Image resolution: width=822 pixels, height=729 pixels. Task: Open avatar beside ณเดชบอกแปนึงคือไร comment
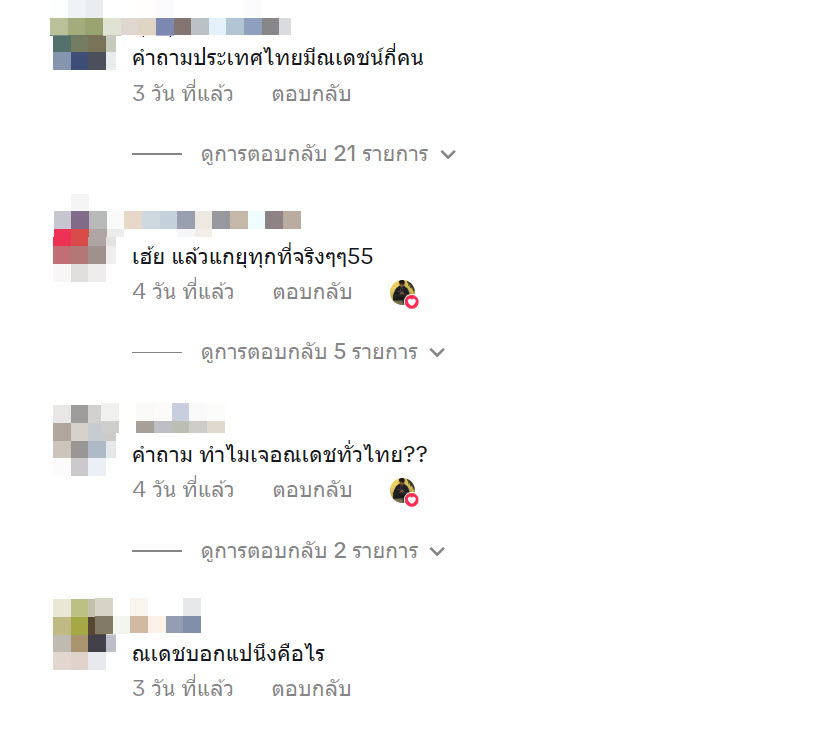point(84,634)
